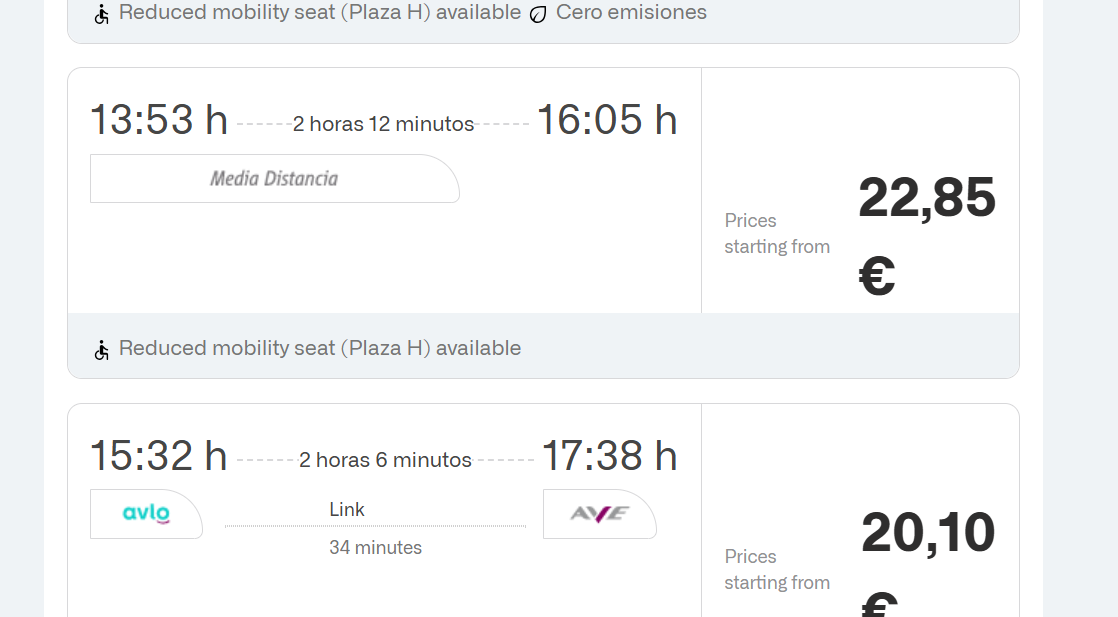Select the AVE train logo
The height and width of the screenshot is (617, 1118).
599,514
